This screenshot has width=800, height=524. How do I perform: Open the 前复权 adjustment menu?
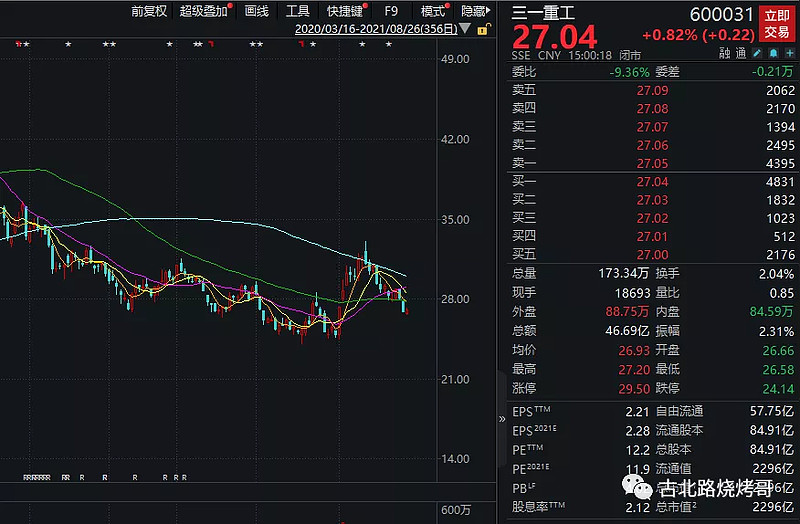[149, 11]
